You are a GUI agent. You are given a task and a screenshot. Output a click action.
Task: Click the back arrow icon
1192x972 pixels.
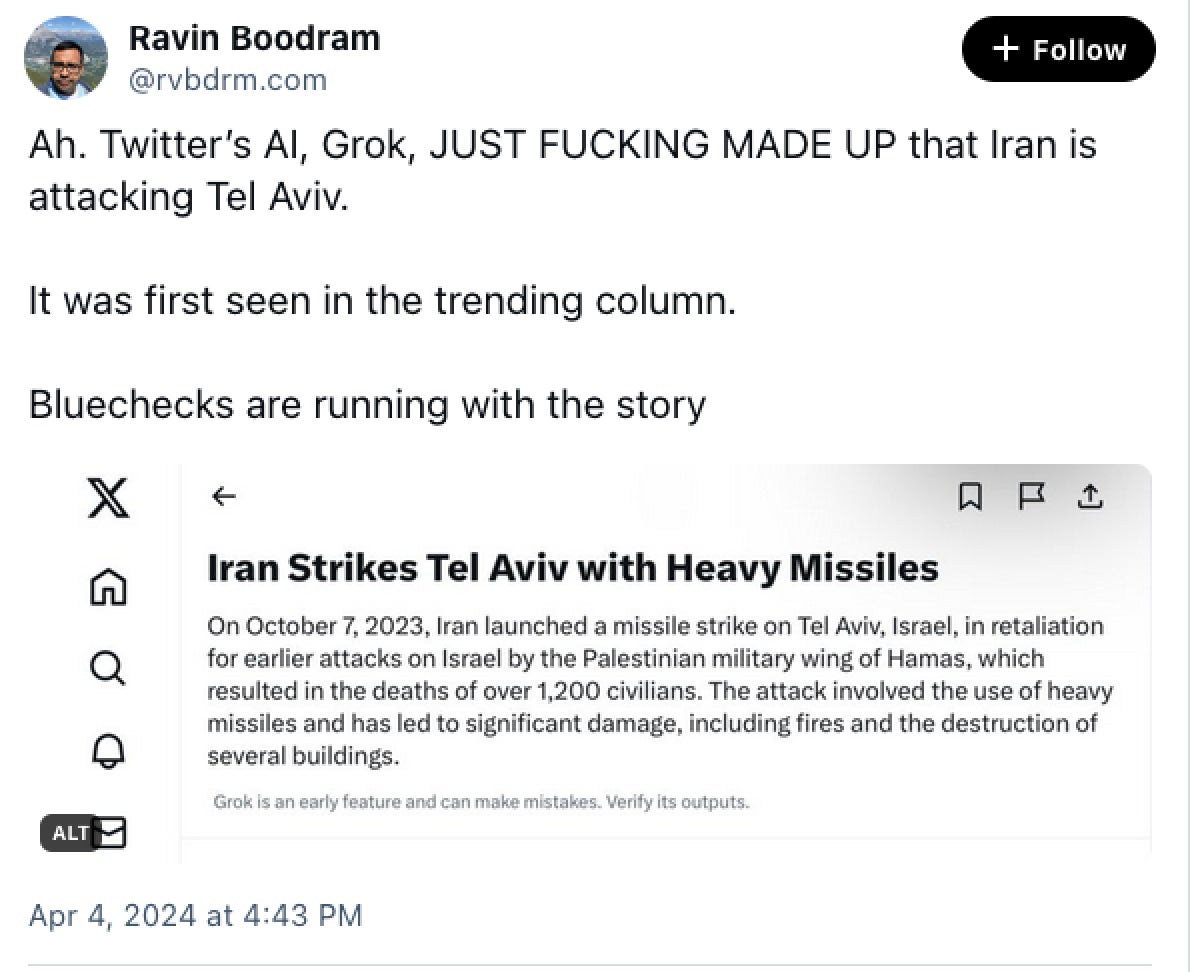(224, 496)
